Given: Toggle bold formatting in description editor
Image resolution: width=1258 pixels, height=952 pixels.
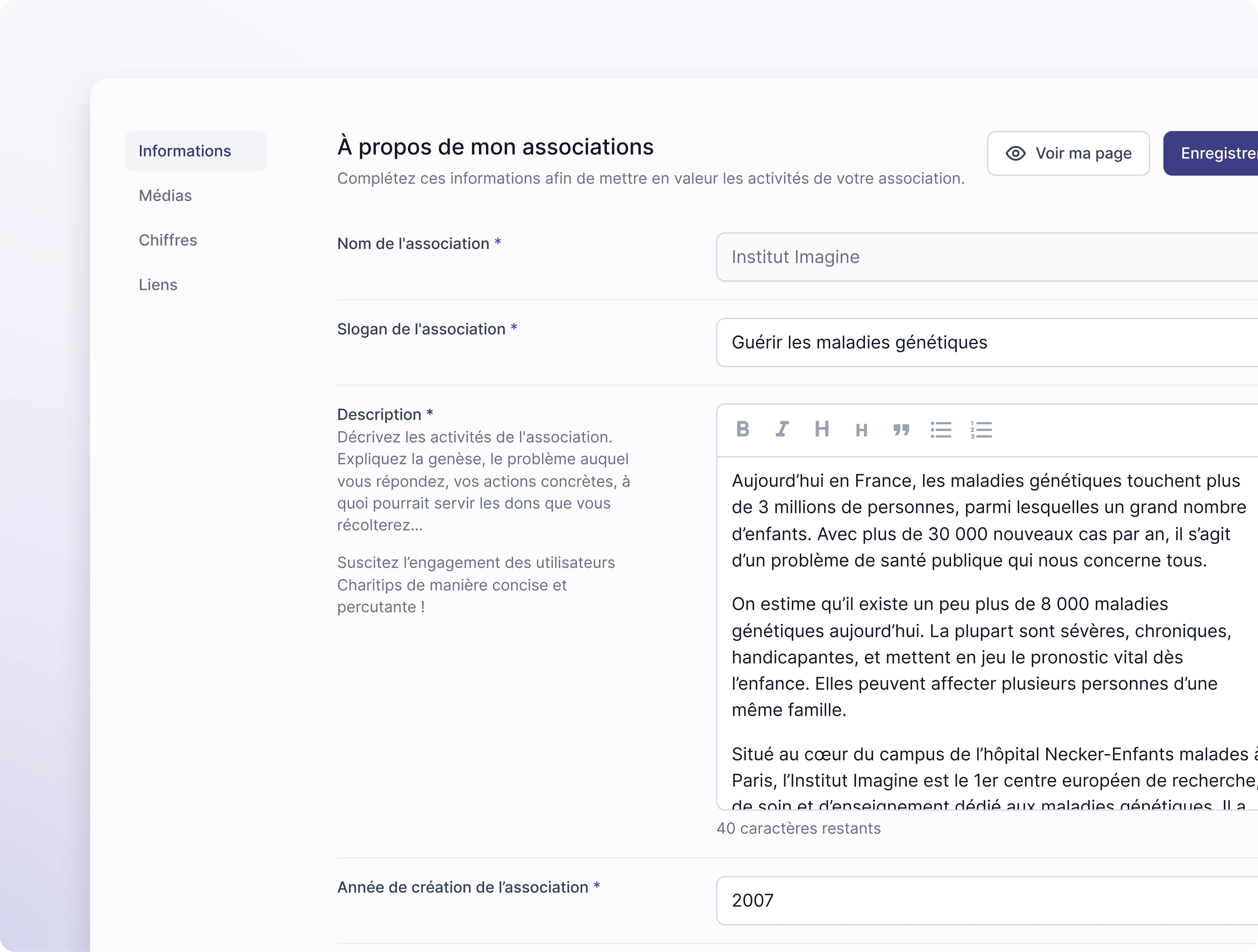Looking at the screenshot, I should point(742,429).
